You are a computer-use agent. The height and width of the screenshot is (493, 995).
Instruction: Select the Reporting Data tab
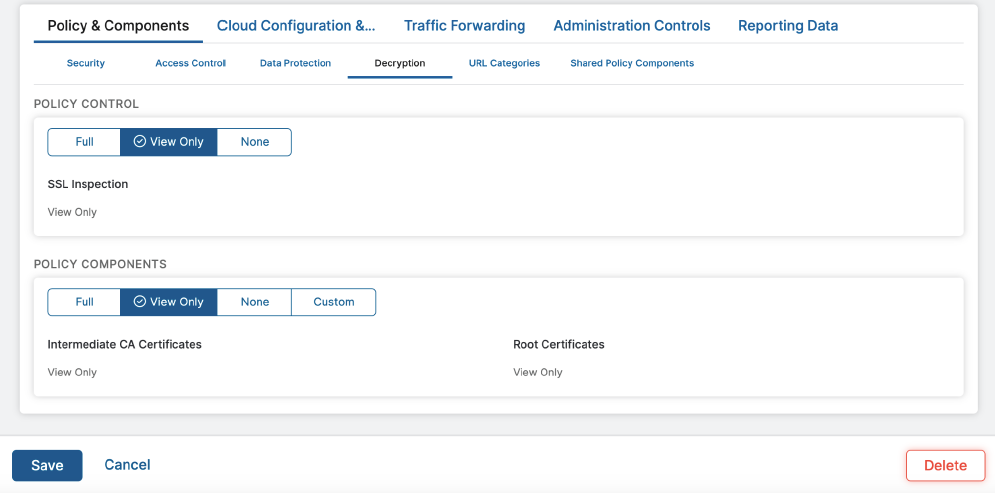pos(788,26)
